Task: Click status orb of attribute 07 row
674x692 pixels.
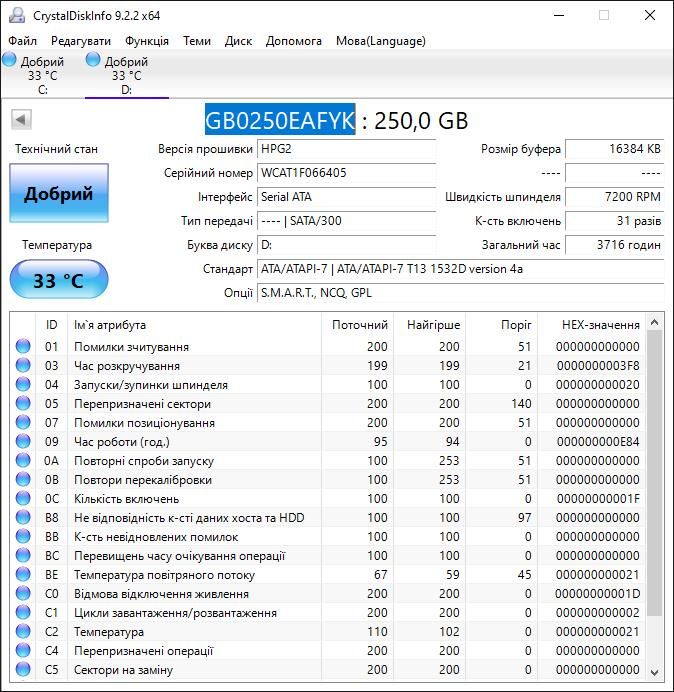Action: [x=23, y=422]
